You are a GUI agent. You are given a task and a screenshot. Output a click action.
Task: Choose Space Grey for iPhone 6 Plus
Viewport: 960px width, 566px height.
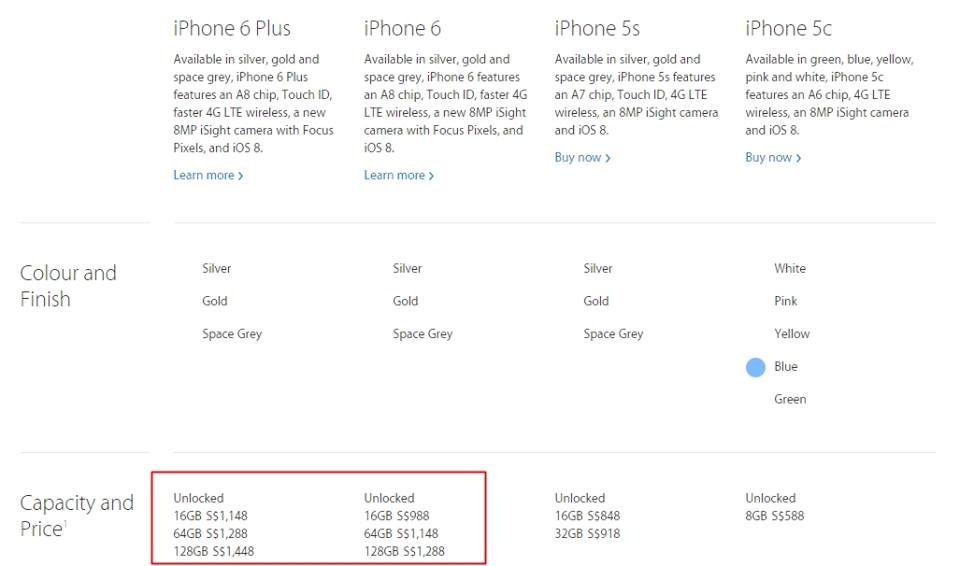tap(232, 334)
